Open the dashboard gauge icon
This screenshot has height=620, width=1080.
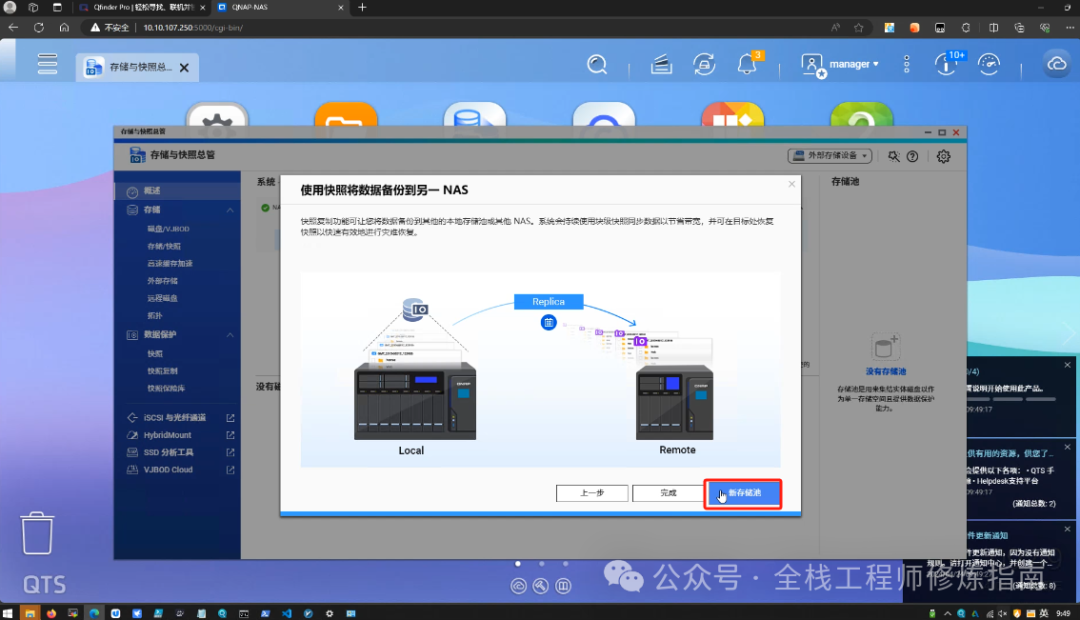989,64
